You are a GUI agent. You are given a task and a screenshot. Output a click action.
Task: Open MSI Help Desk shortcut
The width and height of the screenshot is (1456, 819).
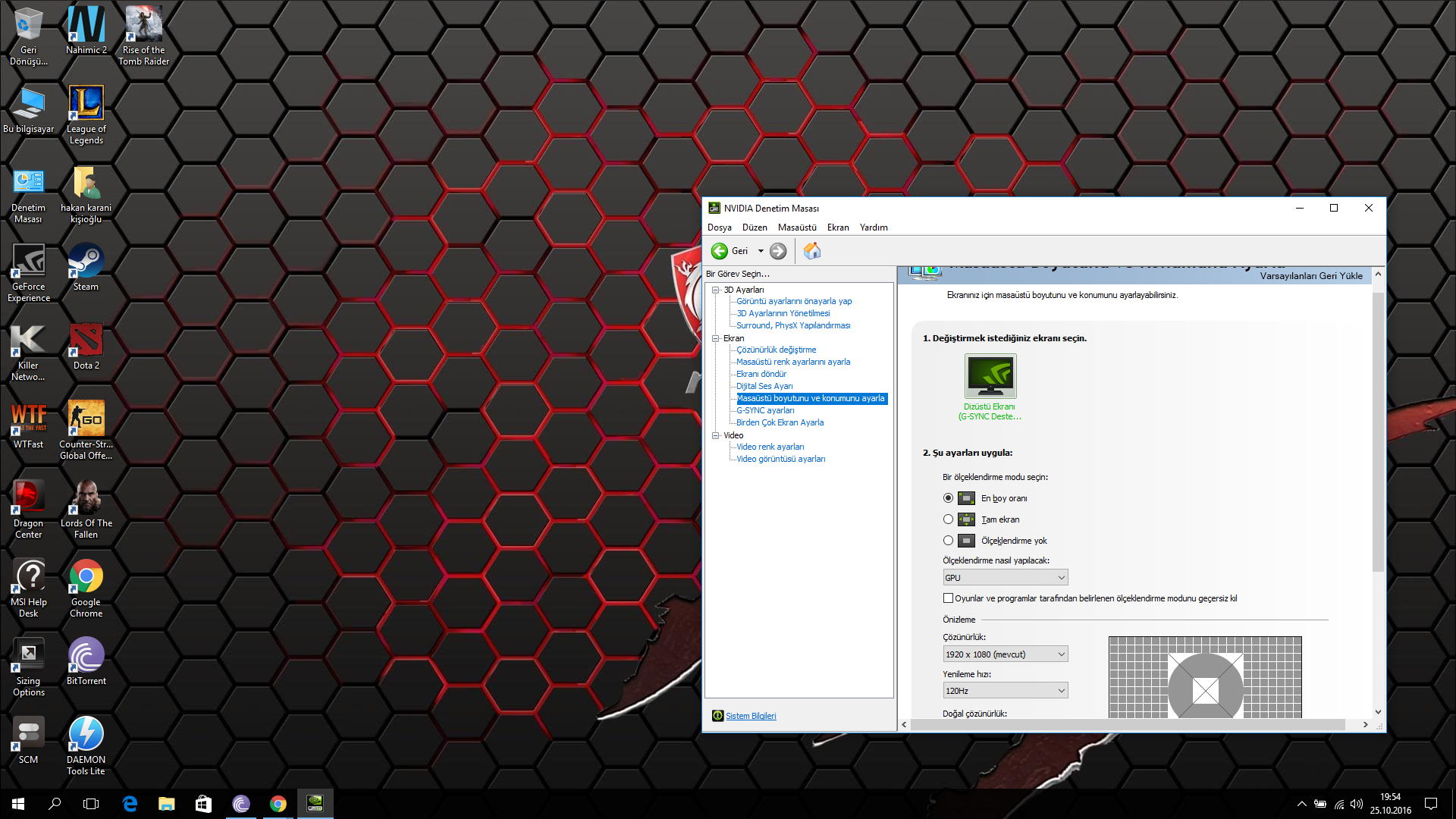(28, 588)
